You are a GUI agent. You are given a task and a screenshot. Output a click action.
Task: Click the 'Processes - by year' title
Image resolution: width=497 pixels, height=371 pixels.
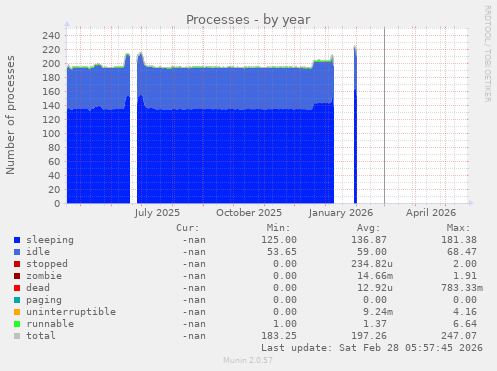[x=248, y=20]
